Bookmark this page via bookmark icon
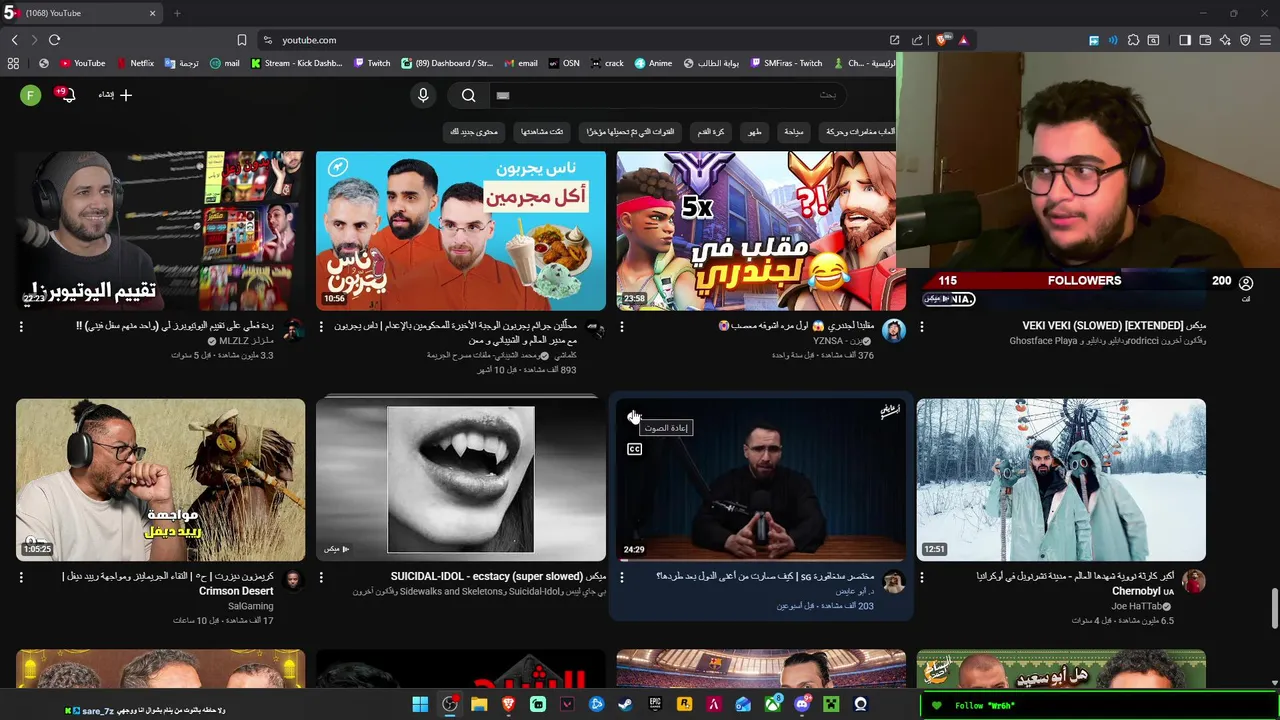This screenshot has height=720, width=1280. [241, 40]
